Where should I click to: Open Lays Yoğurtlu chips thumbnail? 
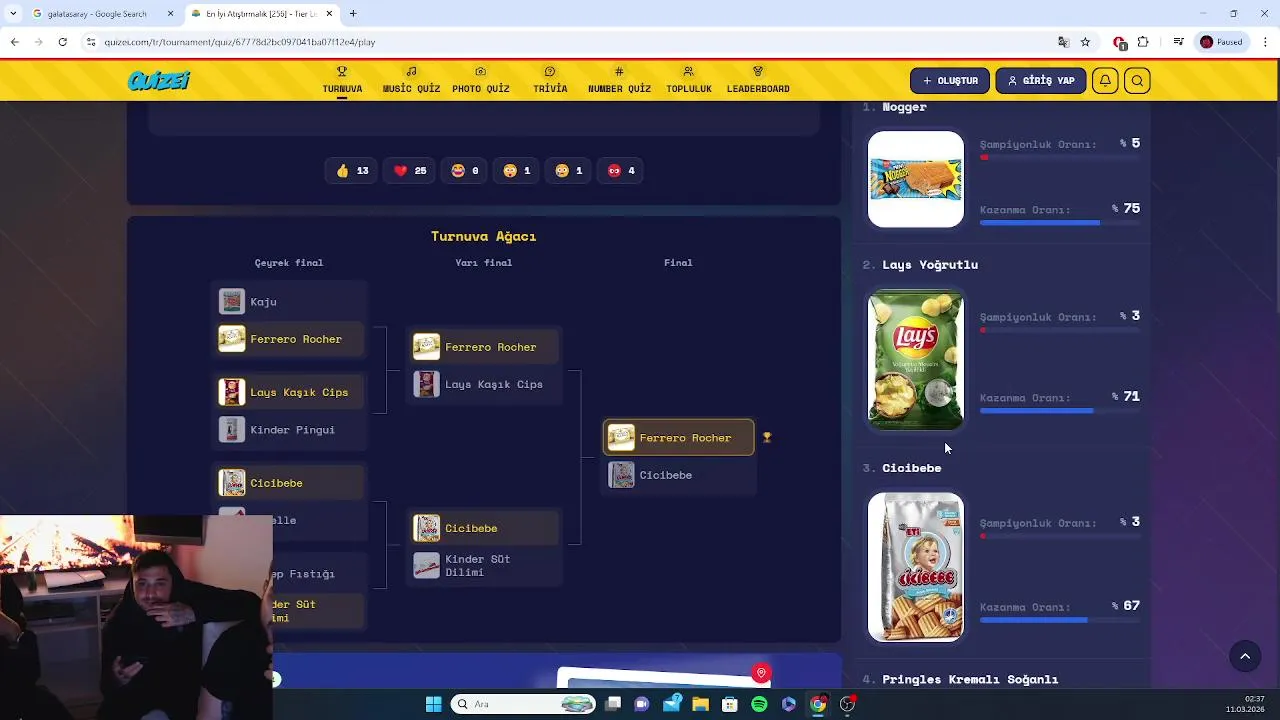pyautogui.click(x=916, y=360)
